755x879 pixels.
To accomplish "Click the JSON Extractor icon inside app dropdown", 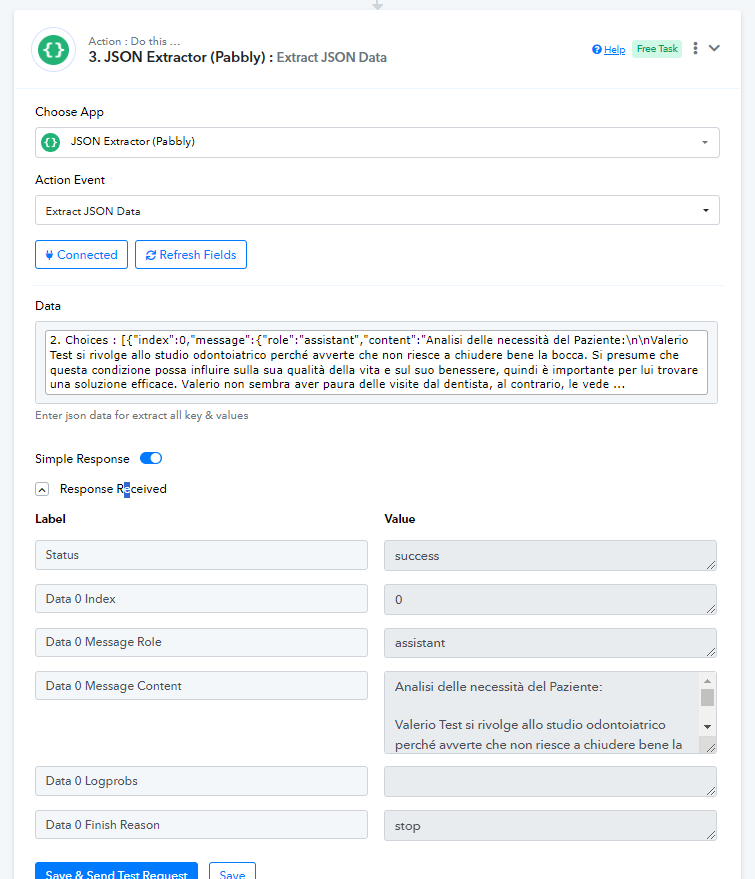I will click(50, 142).
